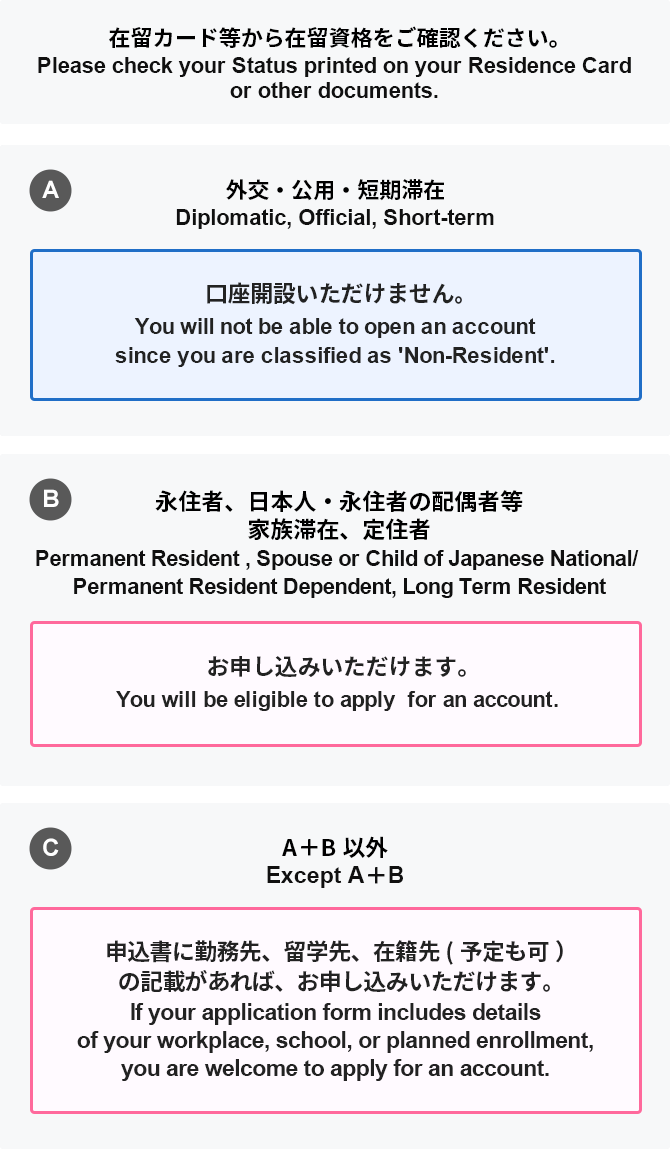The image size is (670, 1149).
Task: Select the 'A＋B 以外' heading
Action: tap(334, 848)
